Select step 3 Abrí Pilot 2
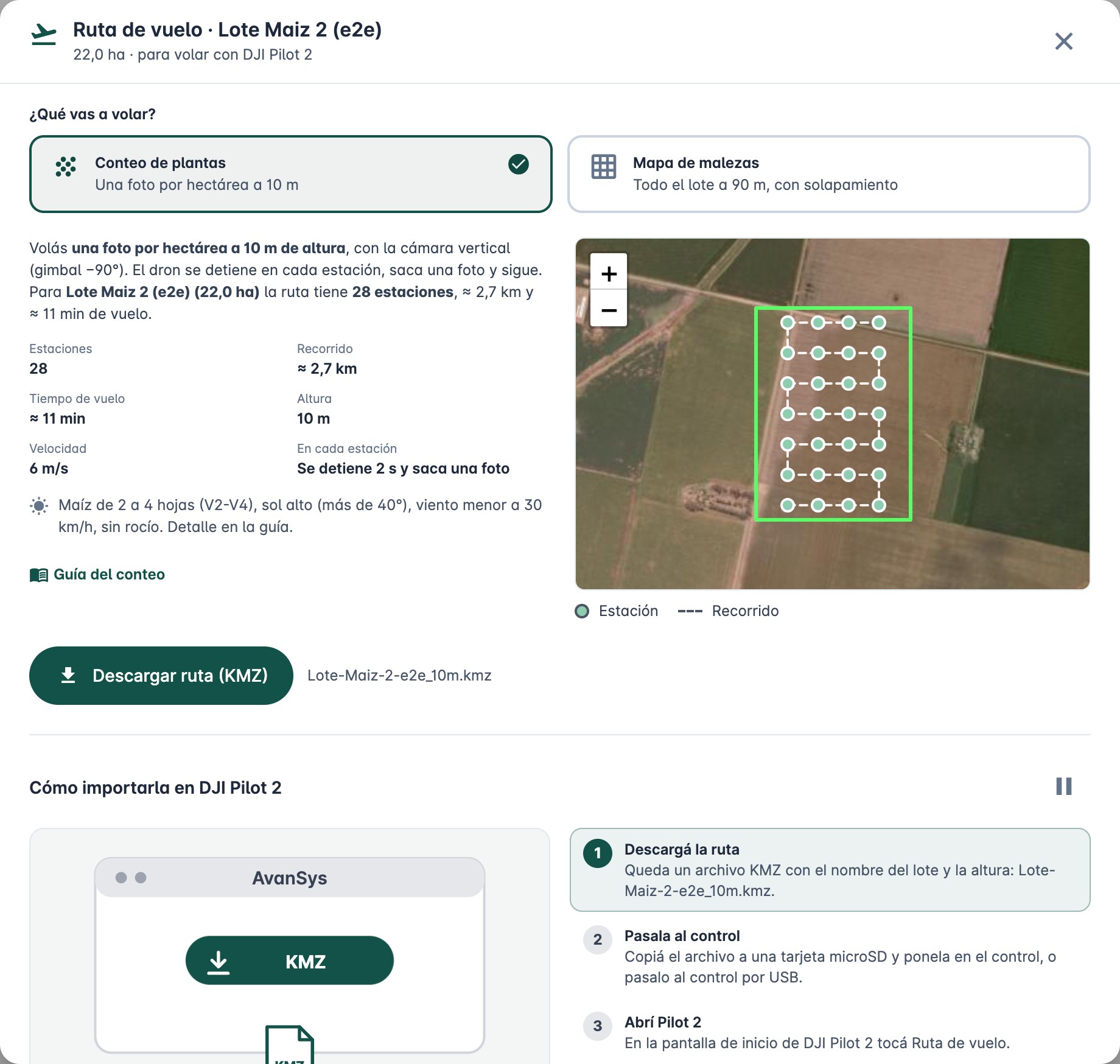This screenshot has height=1064, width=1120. click(830, 1032)
